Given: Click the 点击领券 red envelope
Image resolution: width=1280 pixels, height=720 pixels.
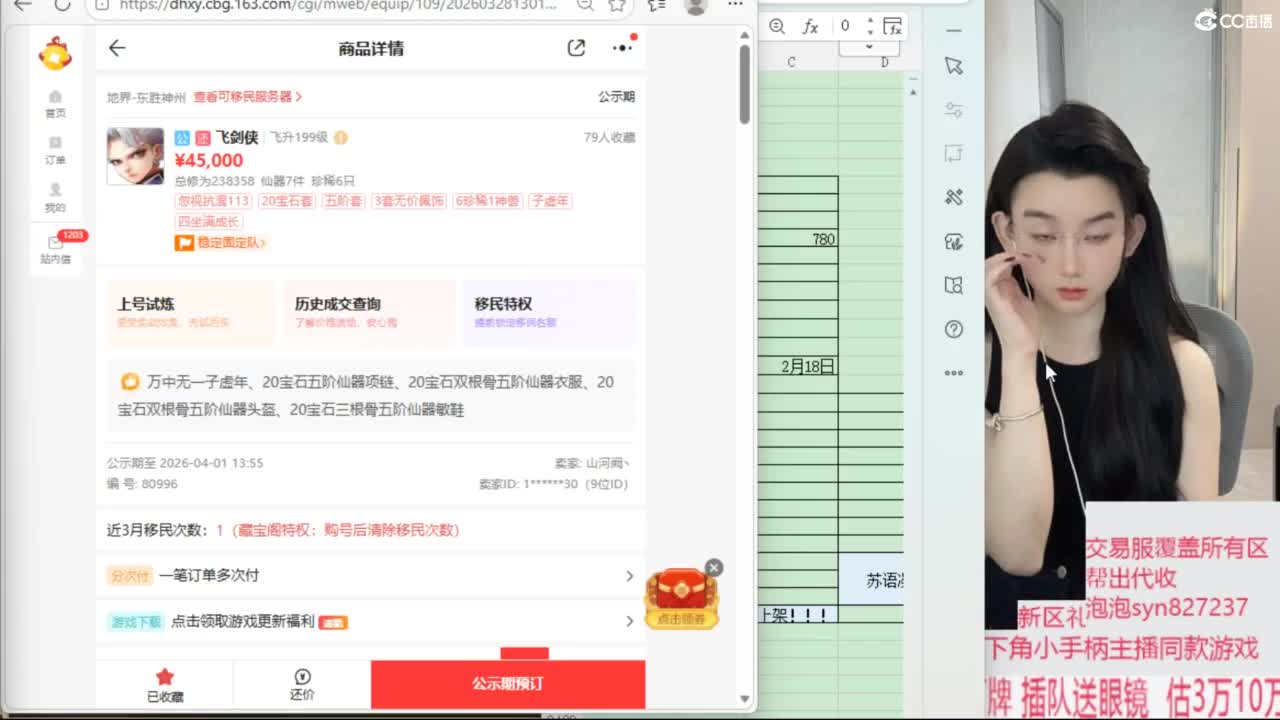Looking at the screenshot, I should pyautogui.click(x=681, y=599).
